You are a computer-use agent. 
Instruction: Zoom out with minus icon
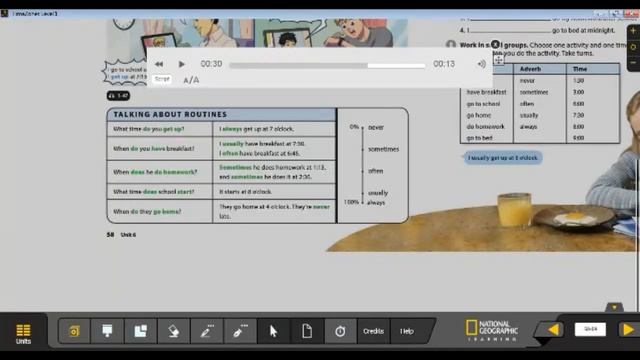click(633, 62)
